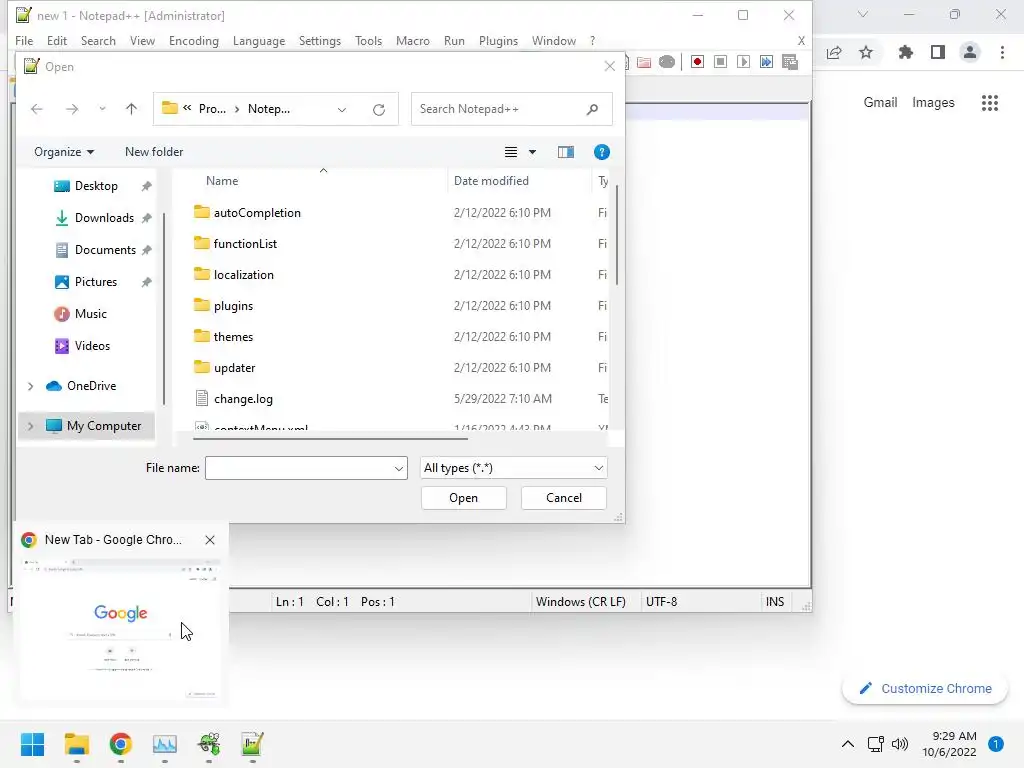Image resolution: width=1024 pixels, height=768 pixels.
Task: Open Chrome side panel icon
Action: pos(938,52)
